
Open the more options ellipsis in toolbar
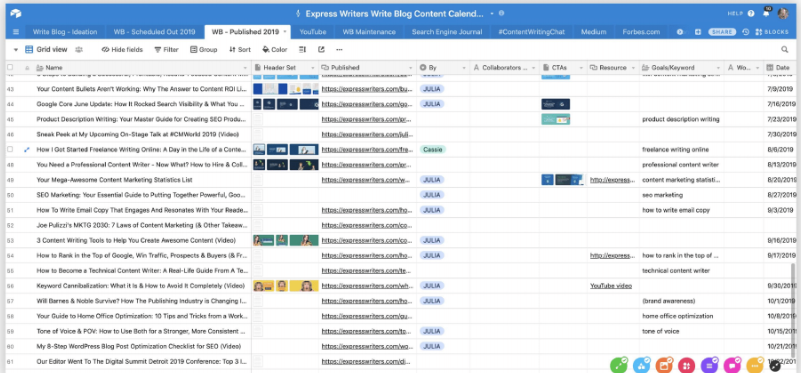click(339, 50)
